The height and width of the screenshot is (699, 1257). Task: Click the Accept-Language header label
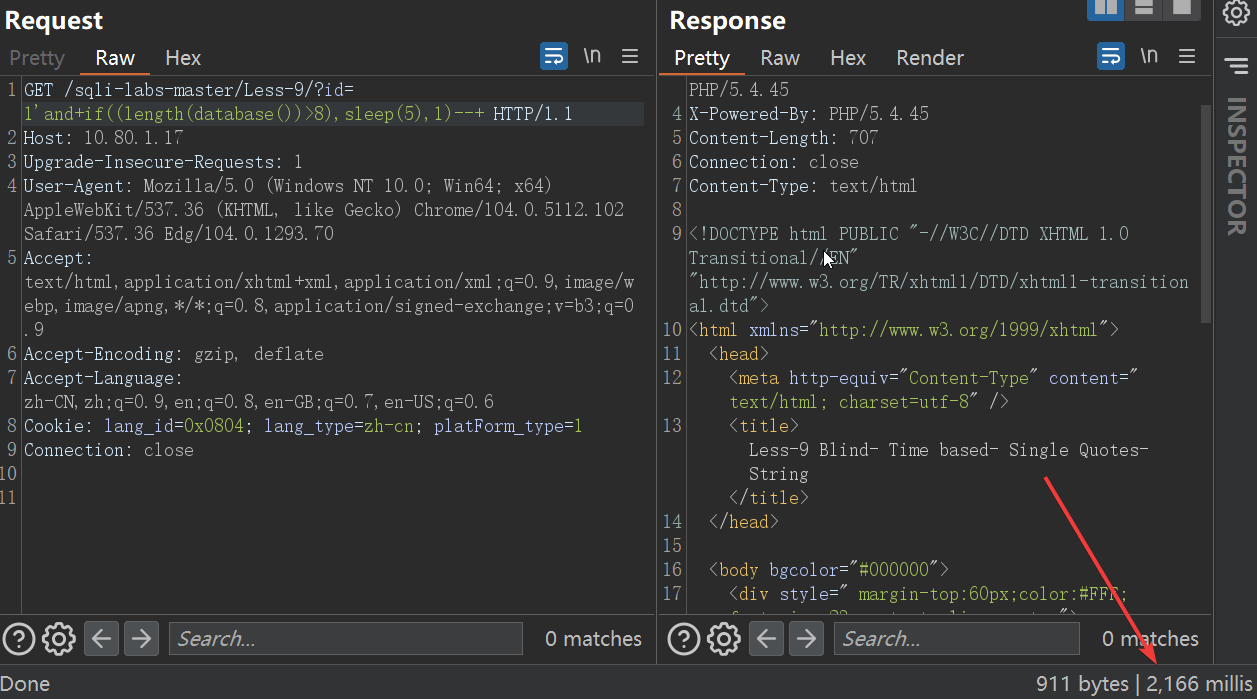tap(104, 378)
